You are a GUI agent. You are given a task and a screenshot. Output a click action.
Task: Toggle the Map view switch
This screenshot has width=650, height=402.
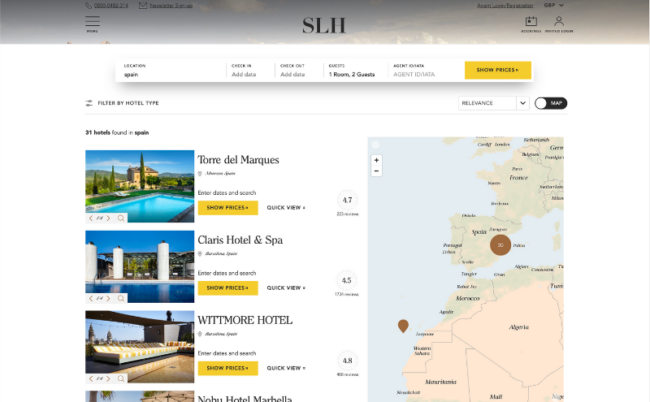point(550,103)
